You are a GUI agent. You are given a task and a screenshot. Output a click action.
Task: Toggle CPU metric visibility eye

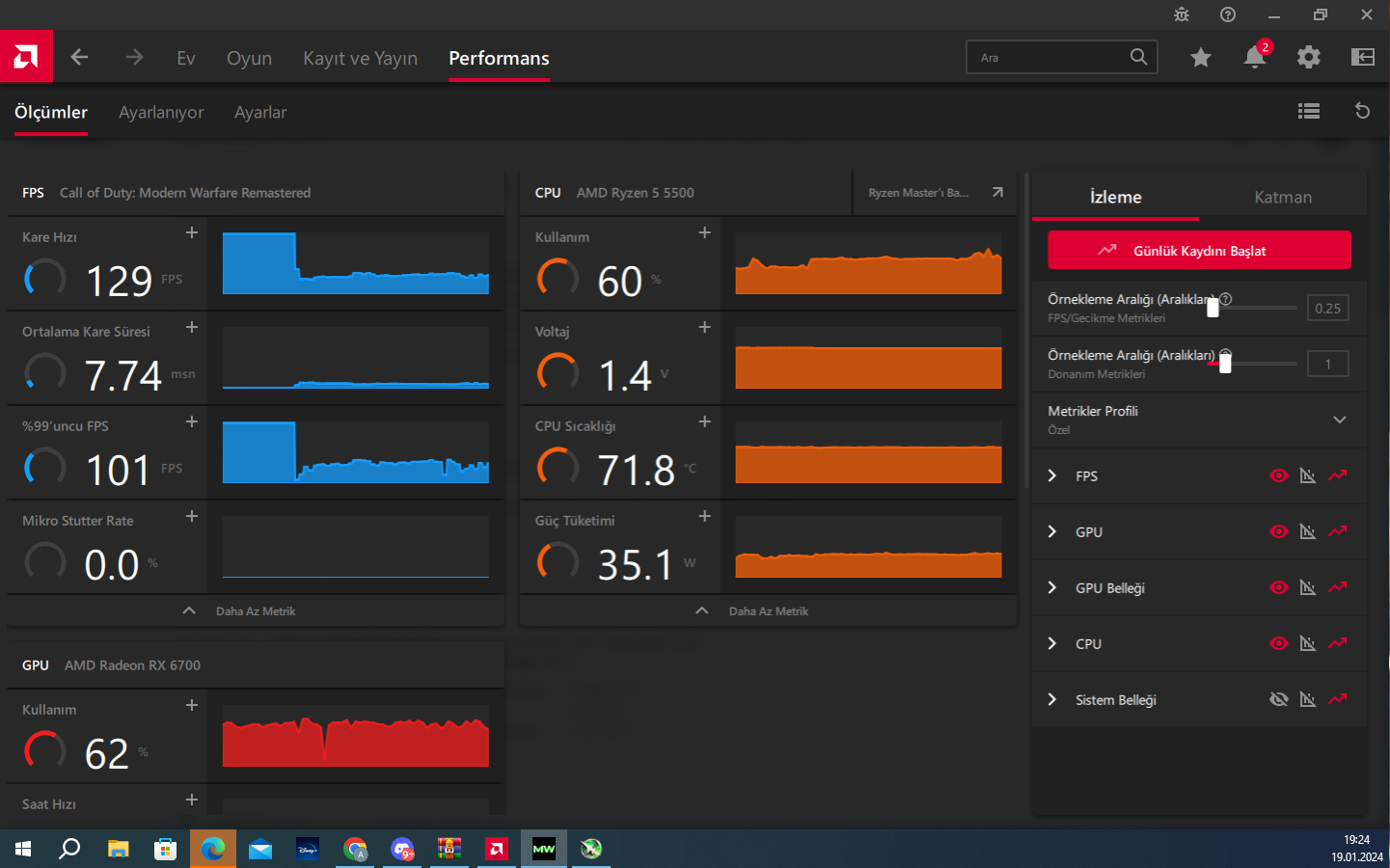tap(1279, 643)
